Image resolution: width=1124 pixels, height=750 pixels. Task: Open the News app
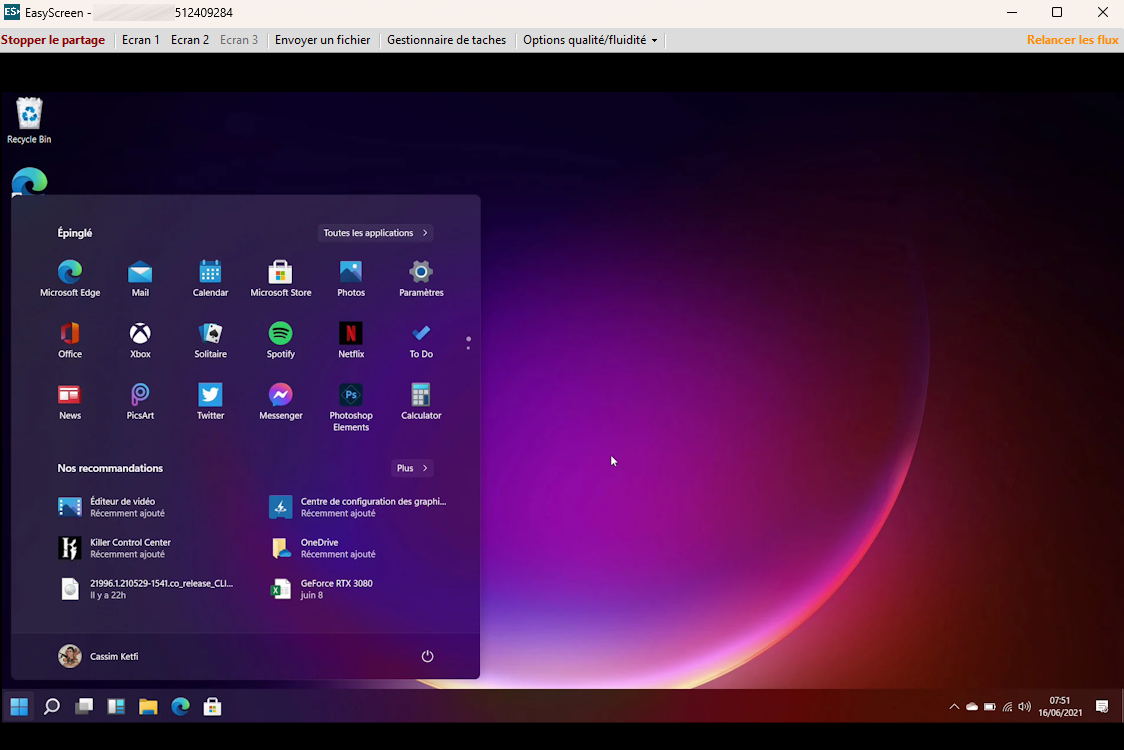point(70,402)
